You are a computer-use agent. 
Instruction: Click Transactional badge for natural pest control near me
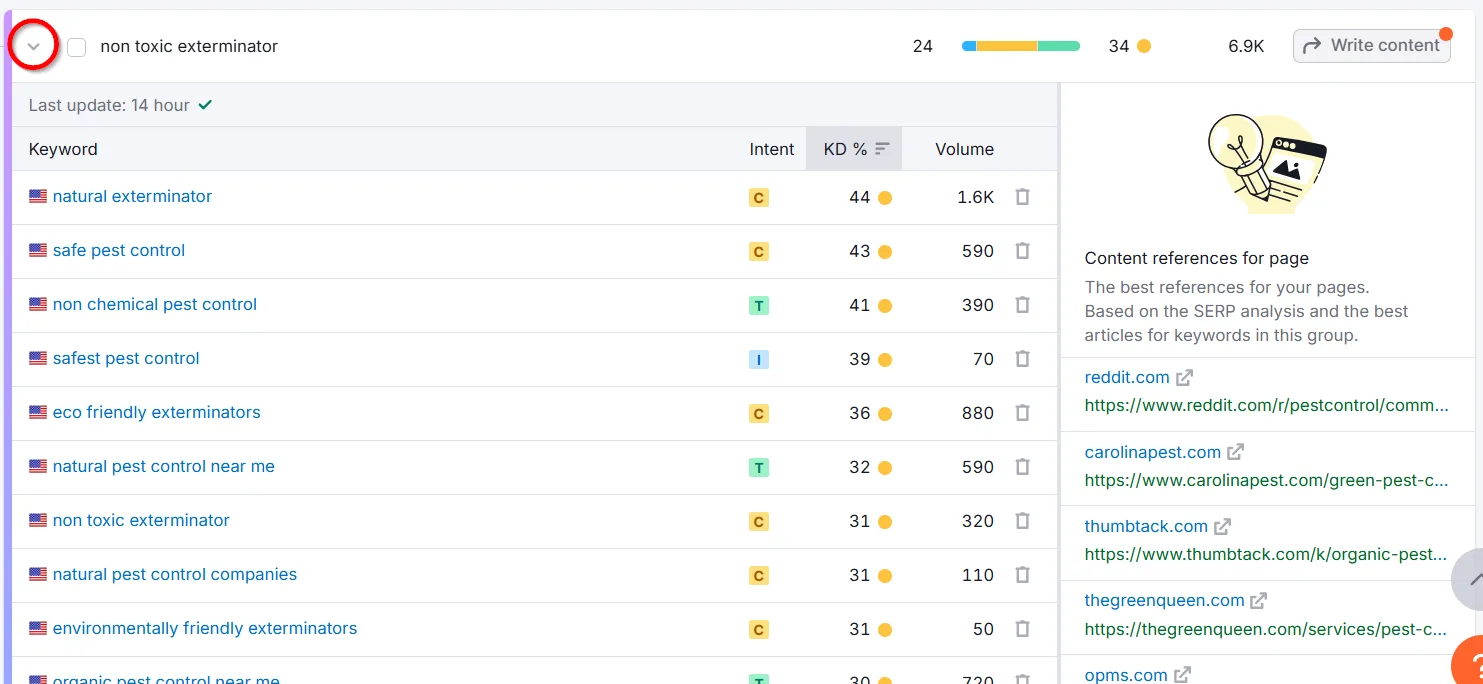[759, 468]
